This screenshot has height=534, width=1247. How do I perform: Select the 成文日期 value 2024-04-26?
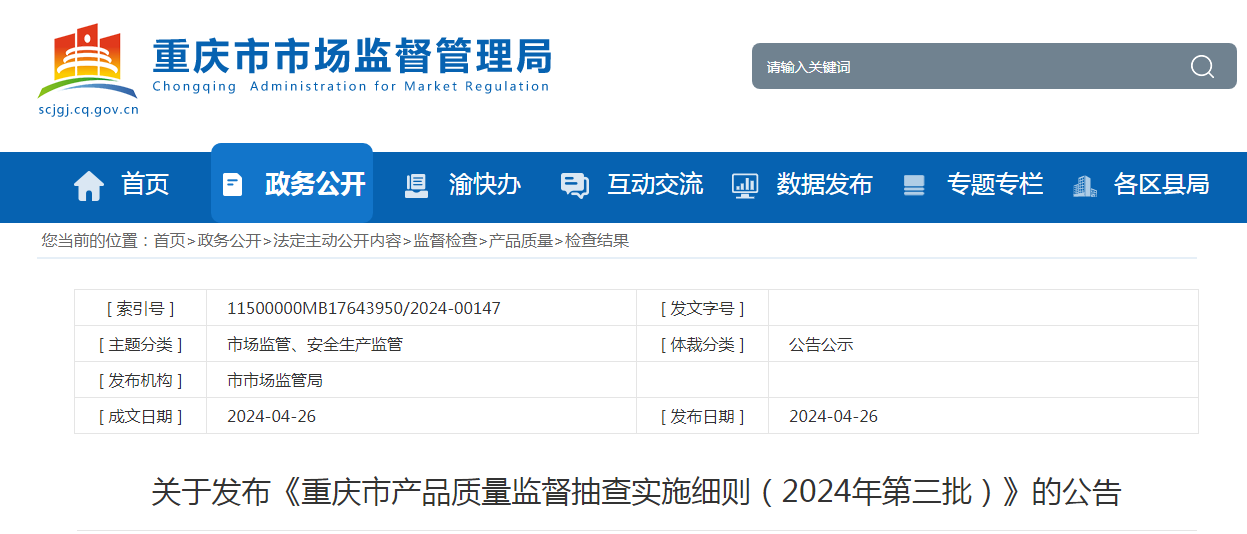[x=272, y=416]
